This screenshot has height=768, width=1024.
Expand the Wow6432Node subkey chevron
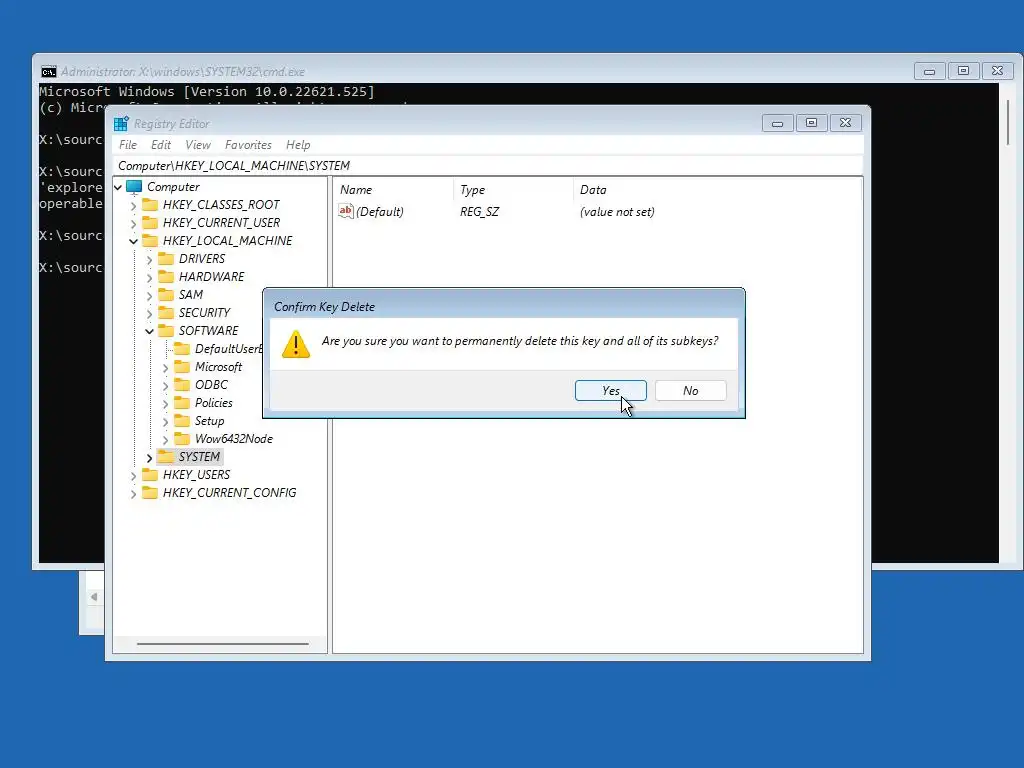165,440
